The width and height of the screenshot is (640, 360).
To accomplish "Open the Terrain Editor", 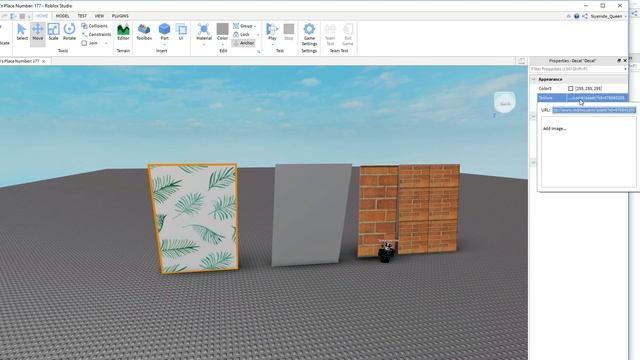I will (123, 32).
